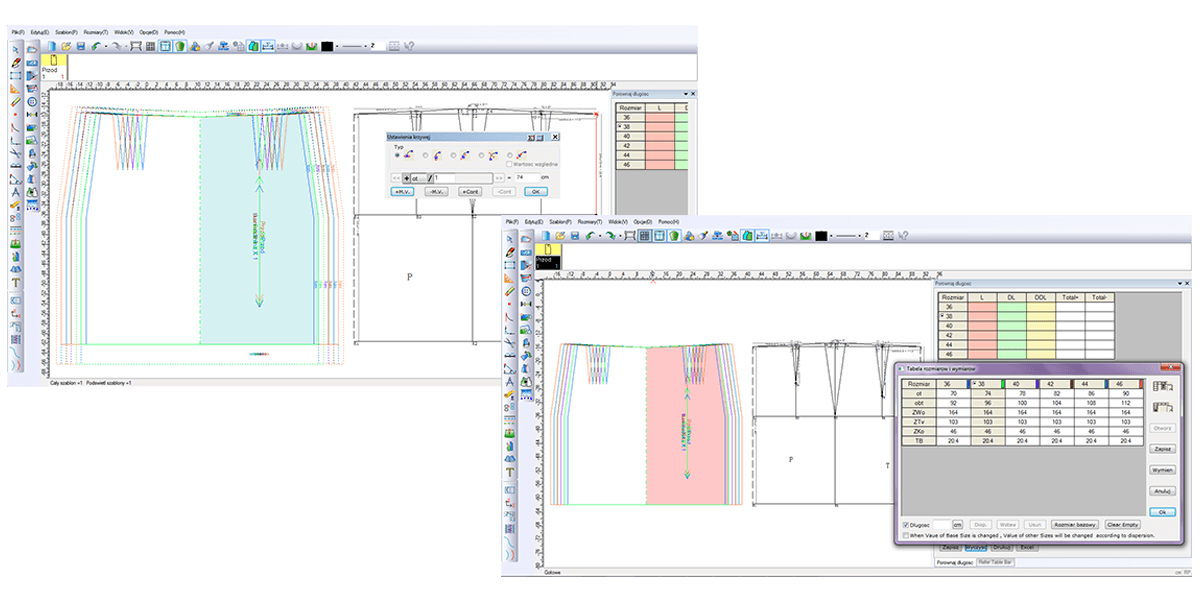1200x600 pixels.
Task: Click Save disk icon in front window toolbar
Action: 575,235
